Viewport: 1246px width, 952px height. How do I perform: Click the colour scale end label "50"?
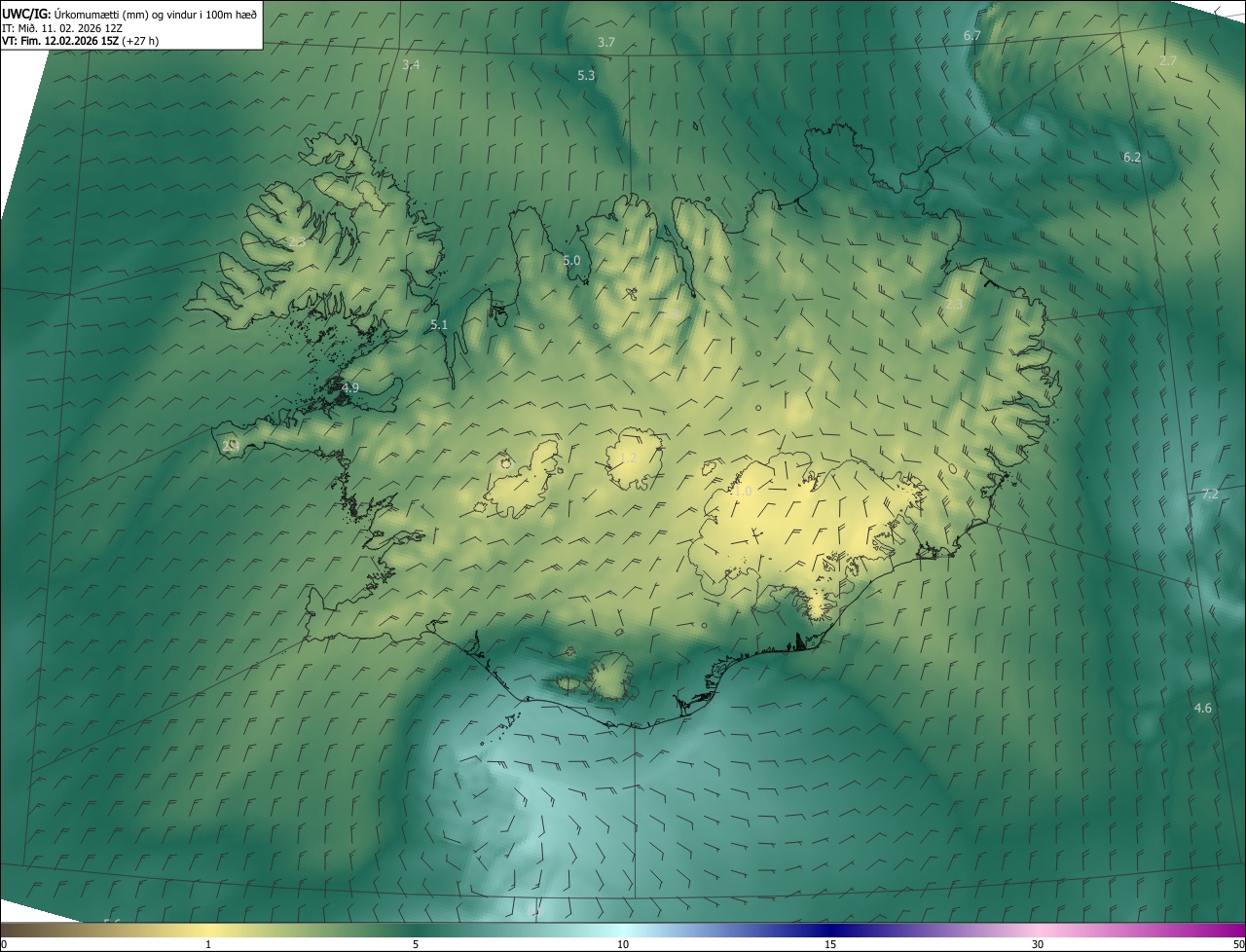click(x=1238, y=944)
